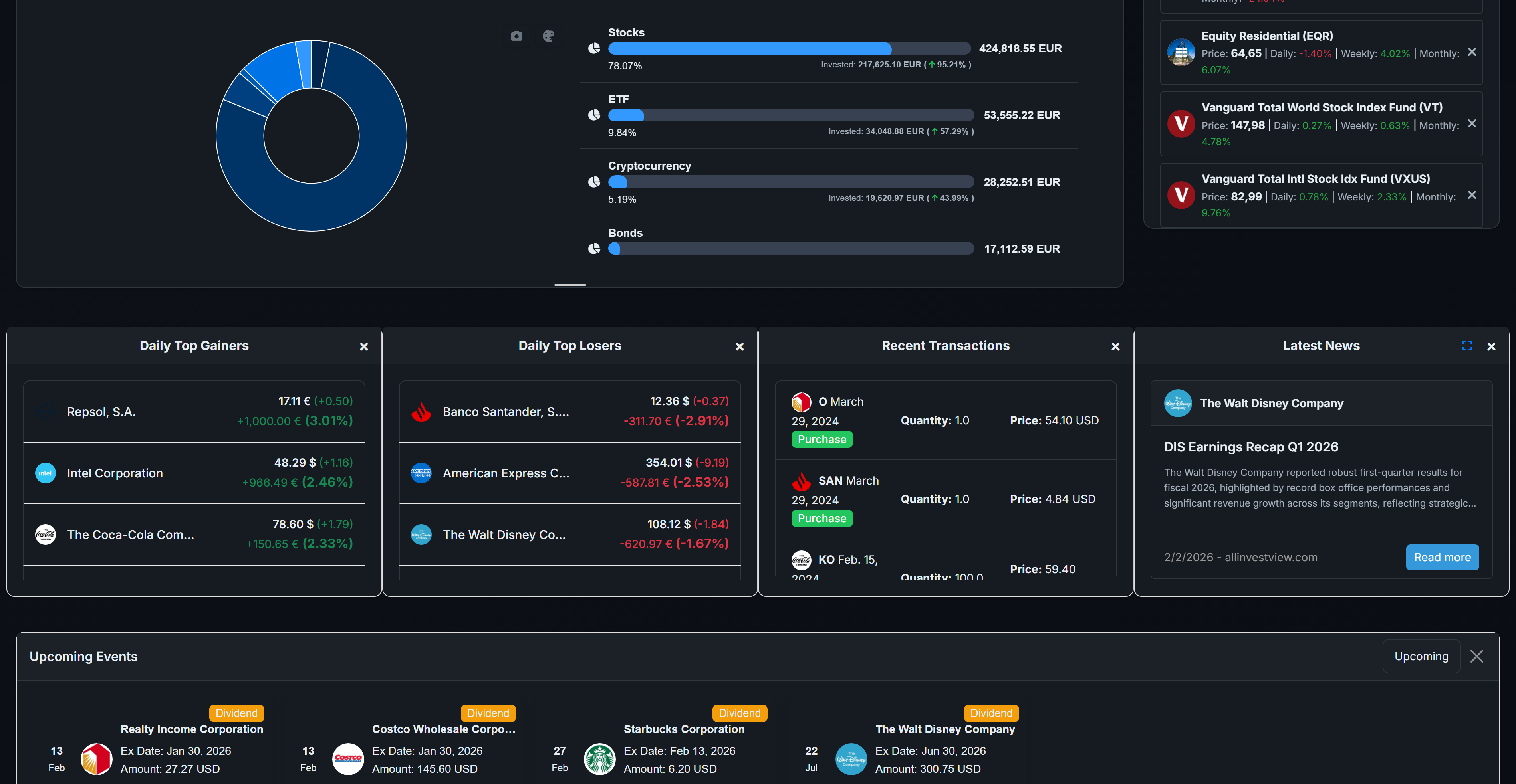Click Read more on the DIS earnings article

1443,557
